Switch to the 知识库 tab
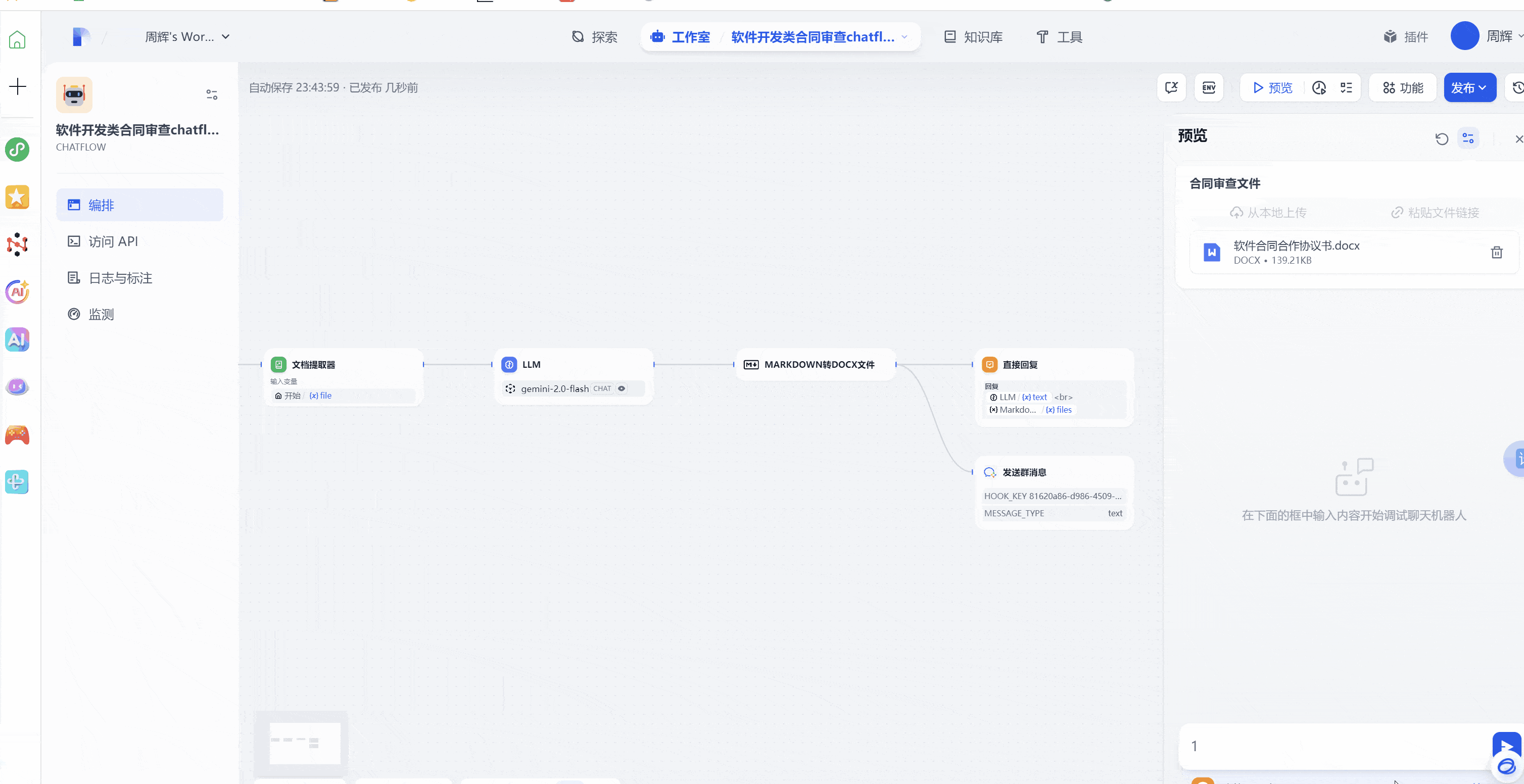Viewport: 1524px width, 784px height. (973, 37)
